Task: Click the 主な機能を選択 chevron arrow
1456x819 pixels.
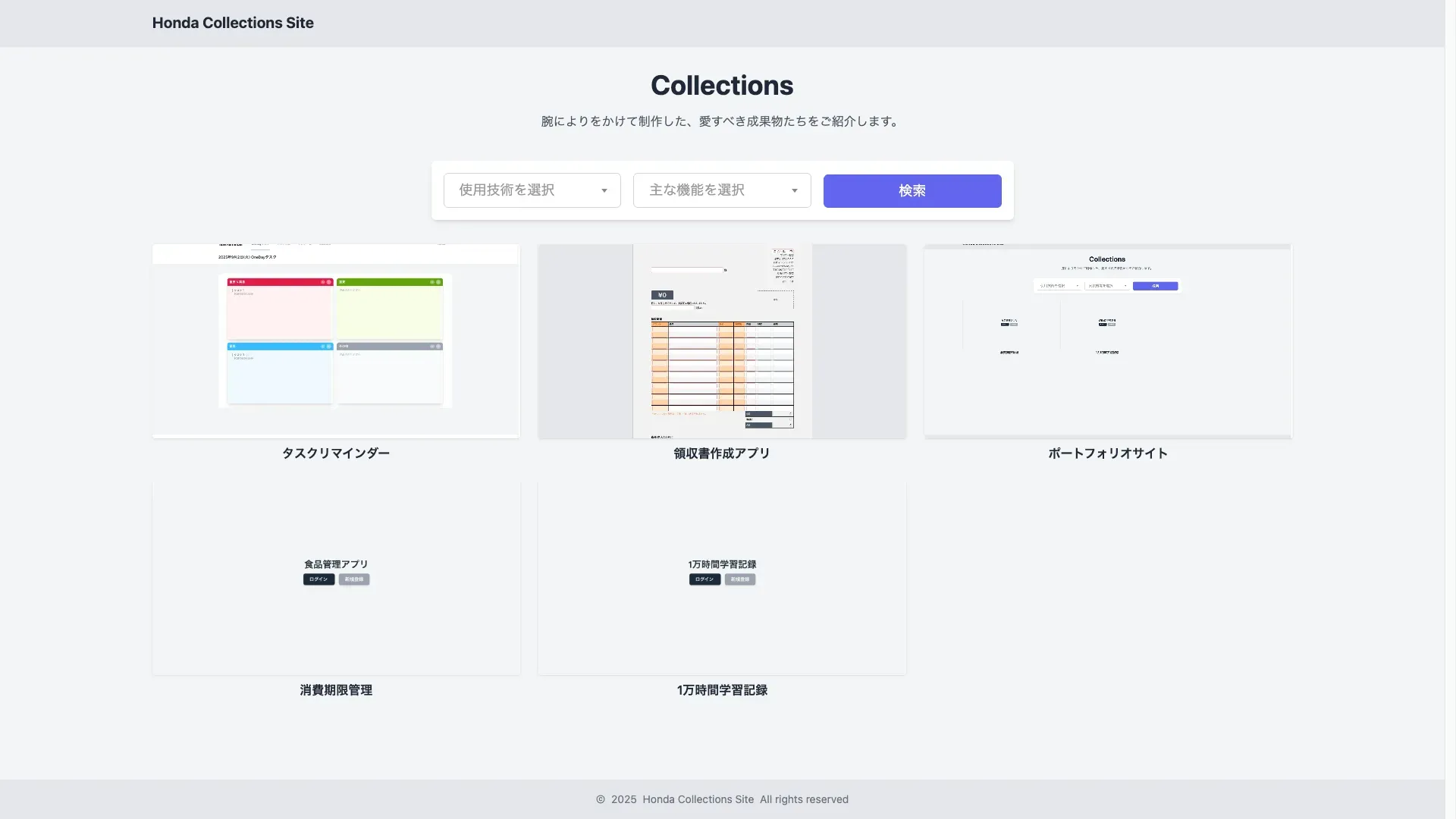Action: coord(794,190)
